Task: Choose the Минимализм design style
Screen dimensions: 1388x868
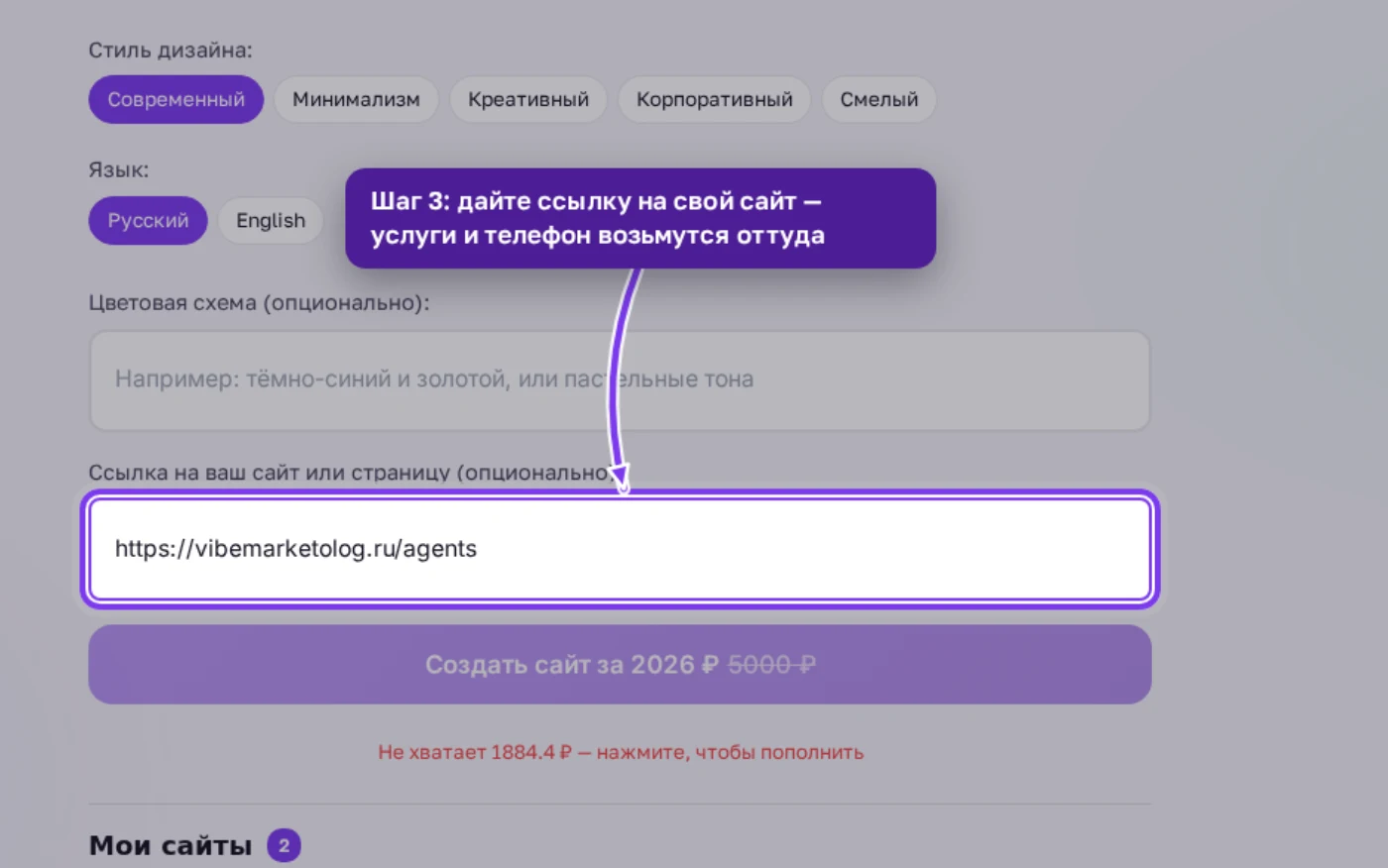Action: click(x=356, y=99)
